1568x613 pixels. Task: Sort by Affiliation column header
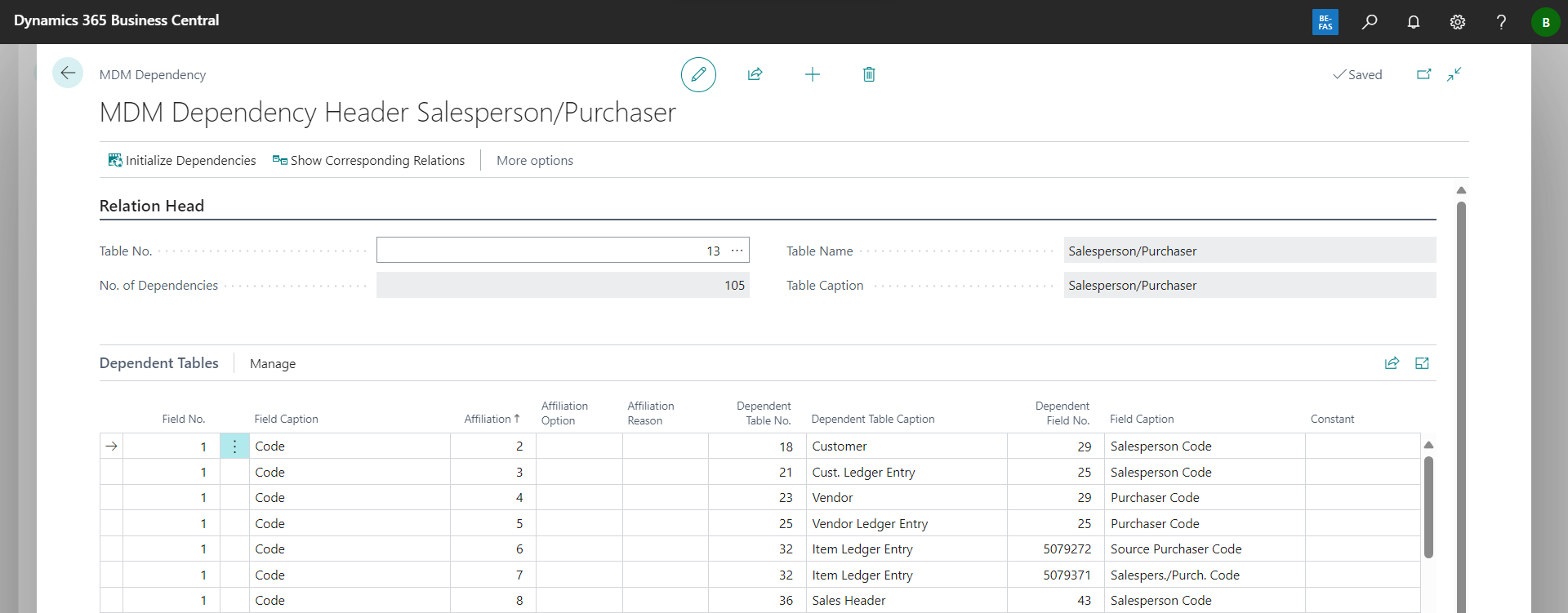tap(492, 419)
